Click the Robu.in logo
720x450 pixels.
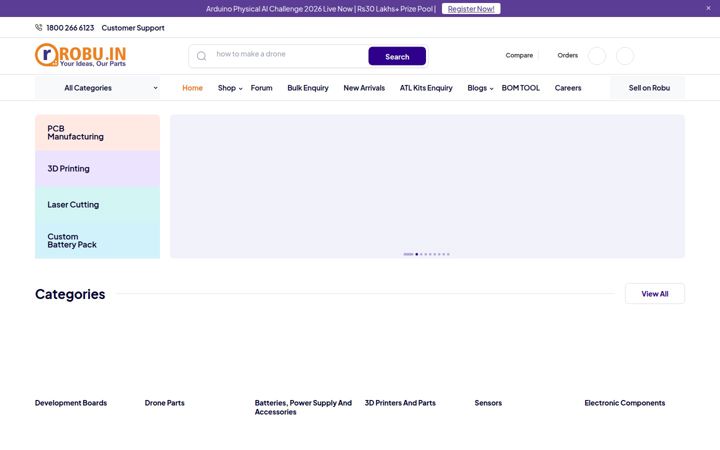tap(80, 55)
